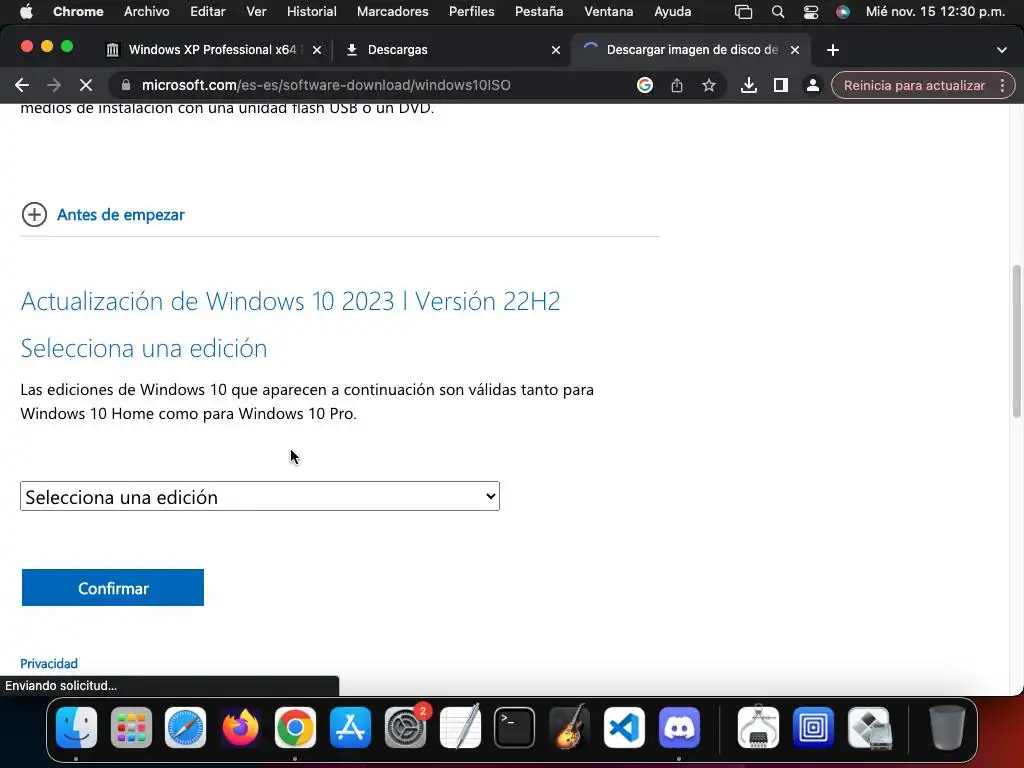Open Spotlight search in menu bar
Screen dimensions: 1024x768
coord(777,12)
